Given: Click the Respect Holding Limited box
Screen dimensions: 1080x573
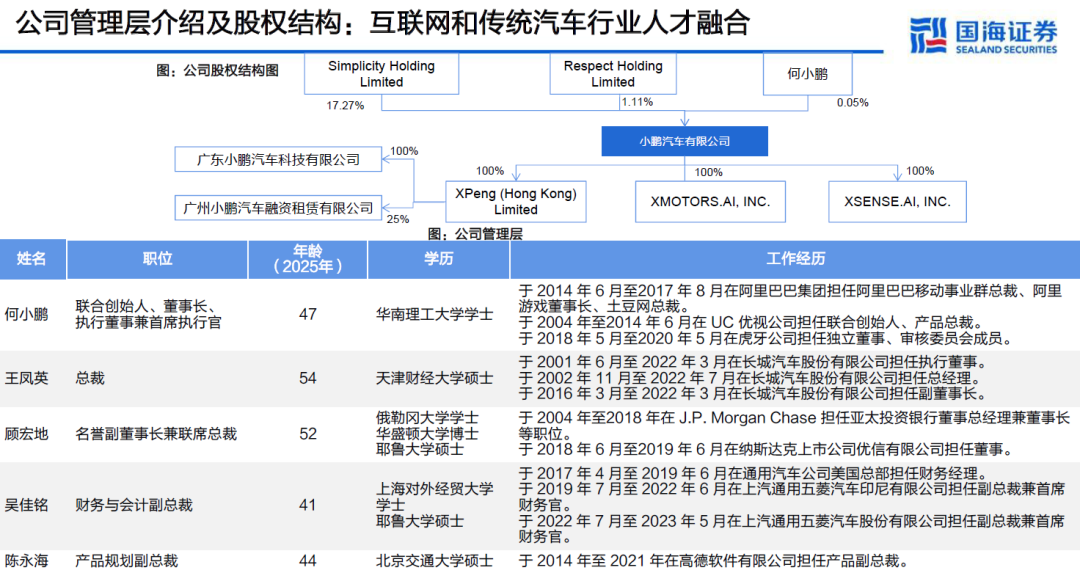Looking at the screenshot, I should point(613,74).
